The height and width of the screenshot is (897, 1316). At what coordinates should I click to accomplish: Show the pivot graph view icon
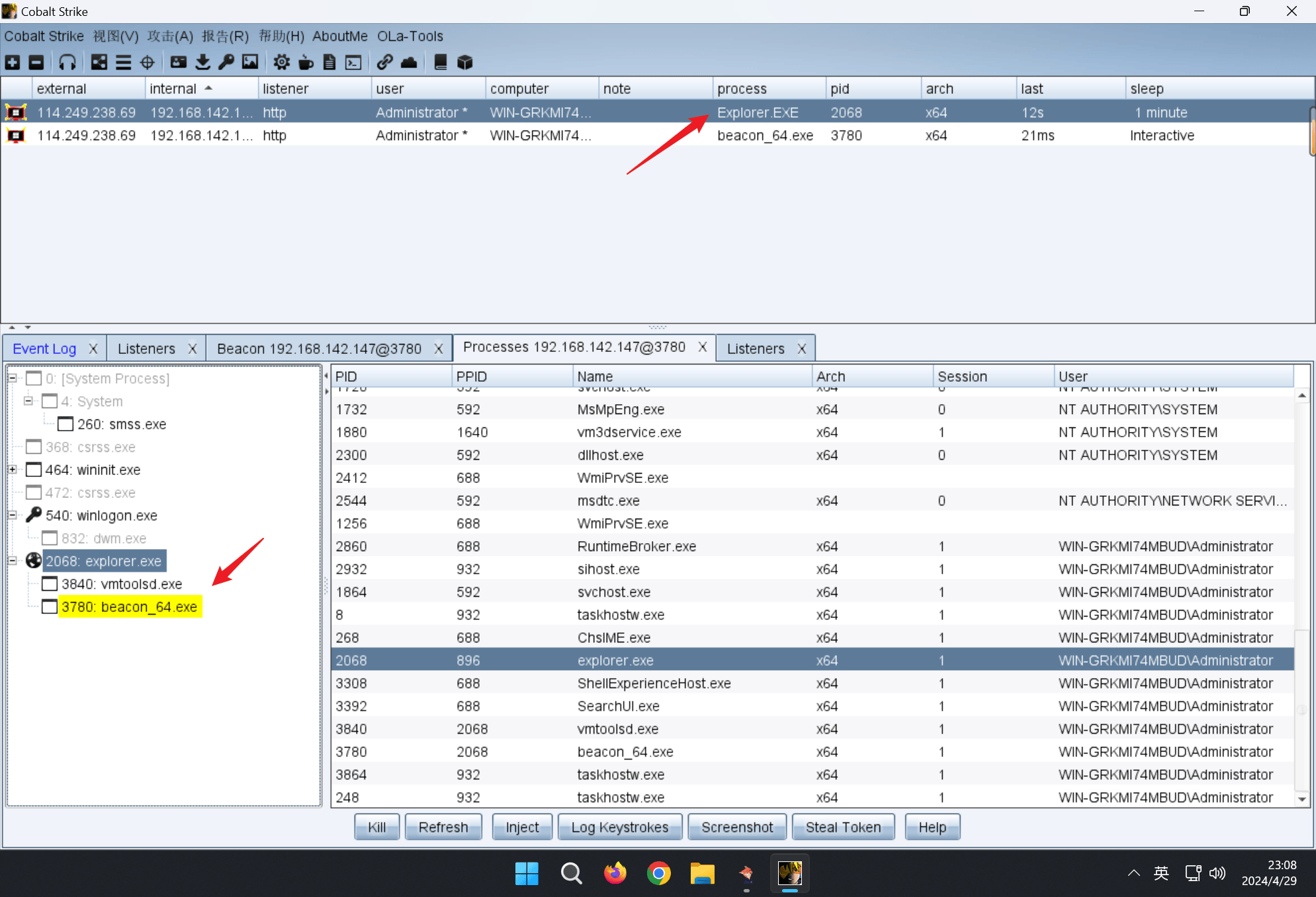point(99,62)
